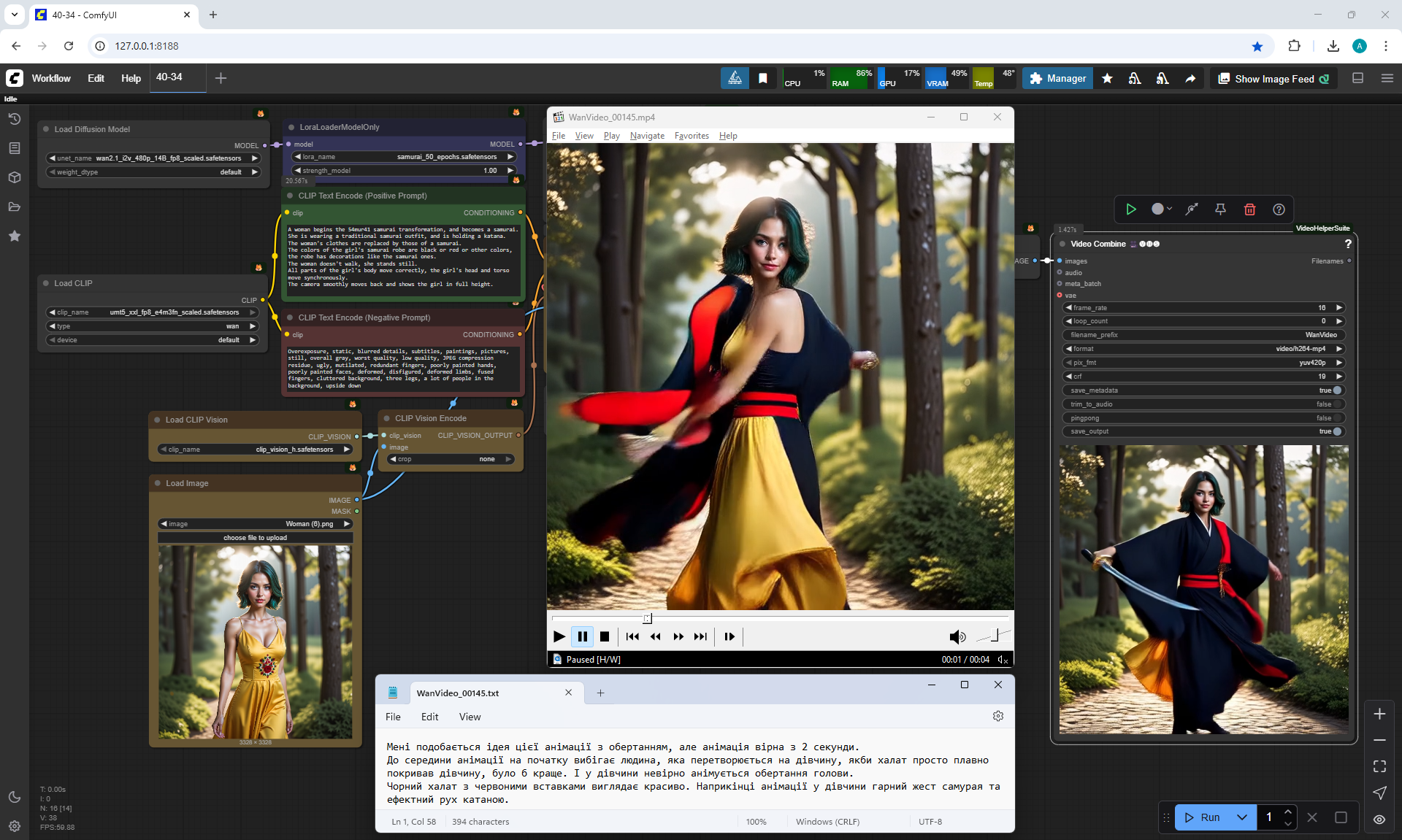Click the video player seek bar handle
Screen dimensions: 1402x840
pyautogui.click(x=647, y=619)
